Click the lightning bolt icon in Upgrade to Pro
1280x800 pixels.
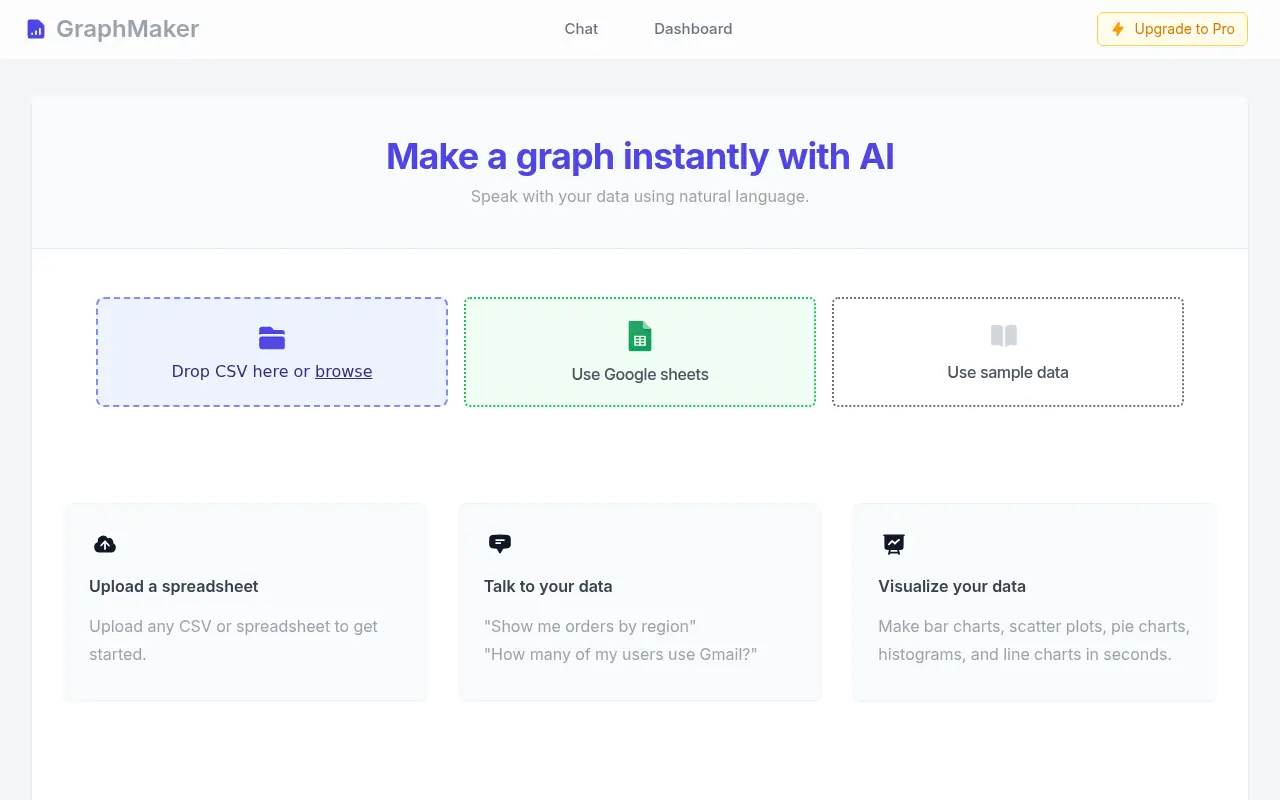1117,29
